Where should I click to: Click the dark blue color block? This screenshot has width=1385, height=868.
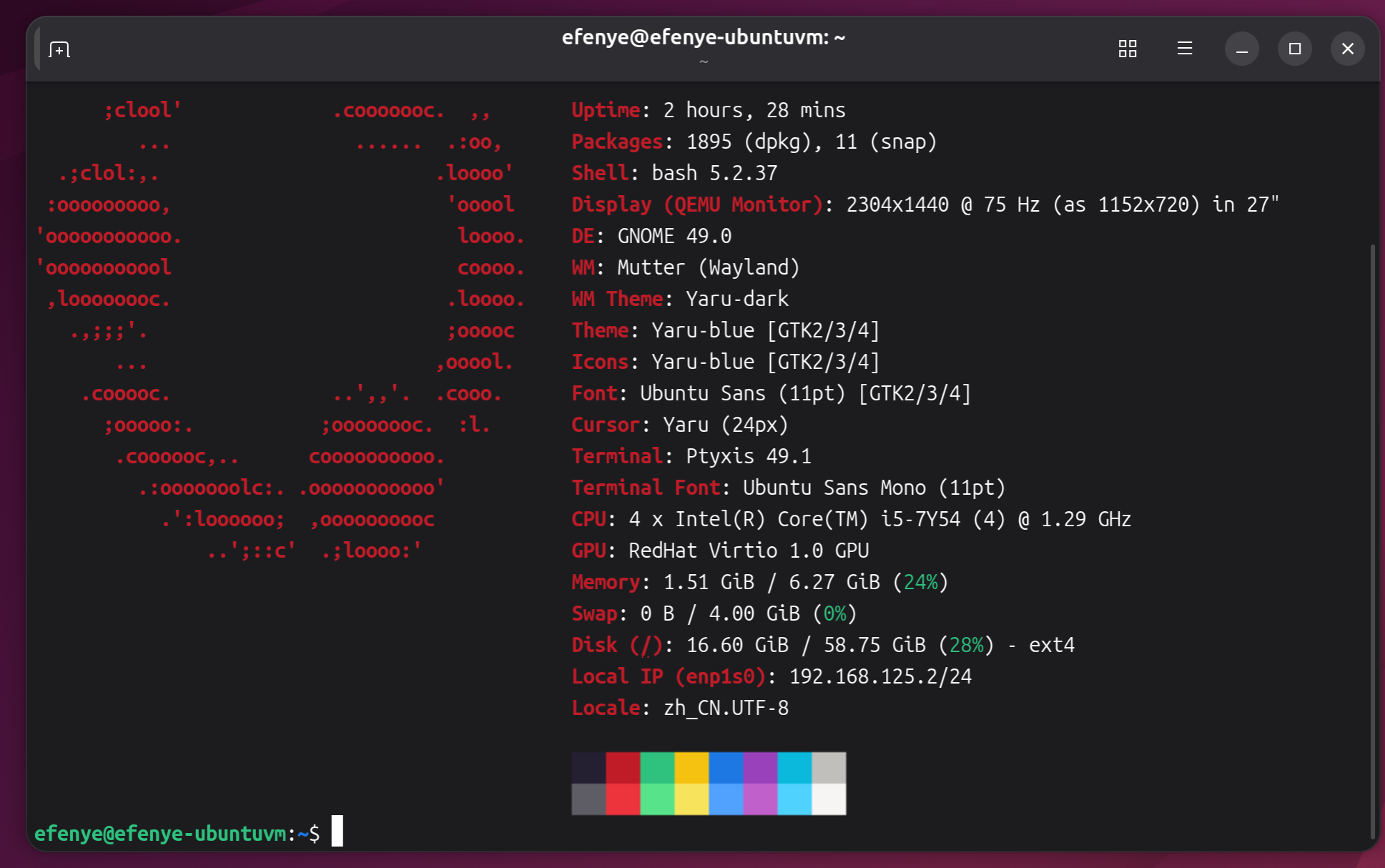(726, 768)
